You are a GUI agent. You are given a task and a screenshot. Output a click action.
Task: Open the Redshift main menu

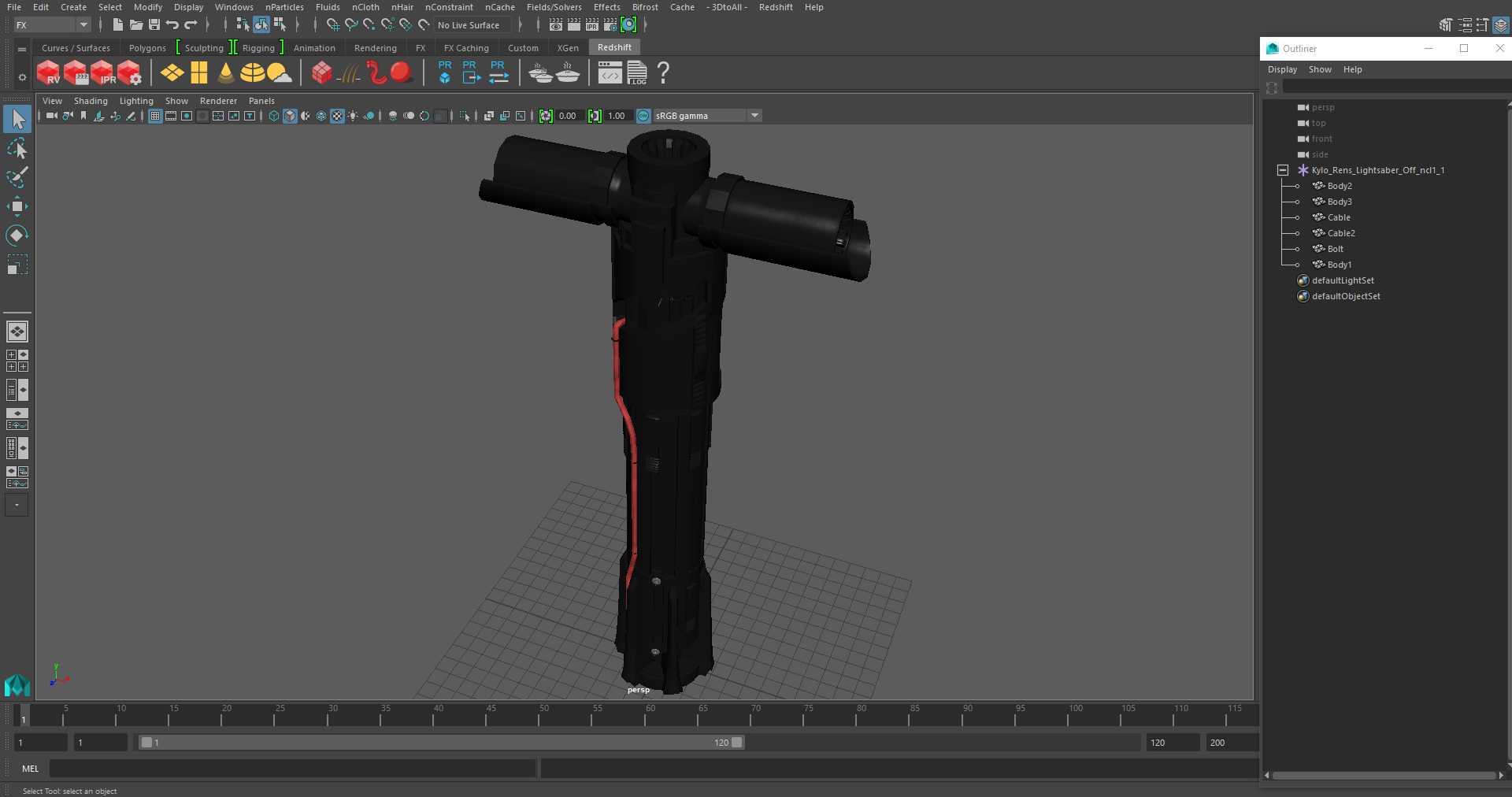776,7
